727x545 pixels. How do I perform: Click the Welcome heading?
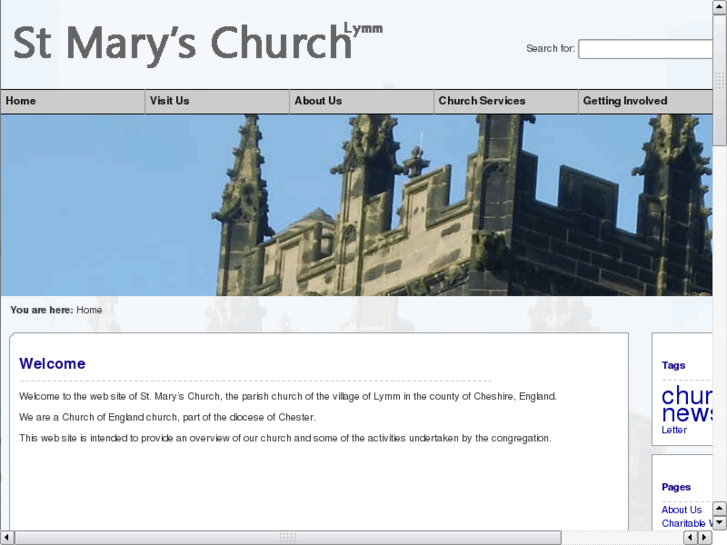coord(52,364)
